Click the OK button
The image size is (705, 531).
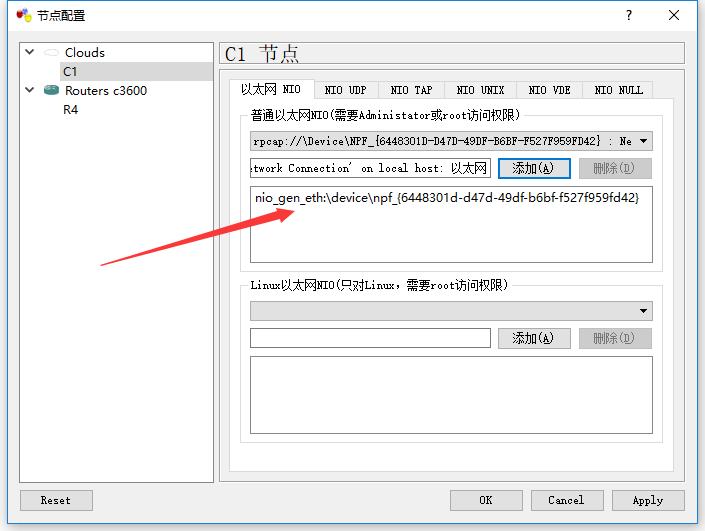[486, 500]
